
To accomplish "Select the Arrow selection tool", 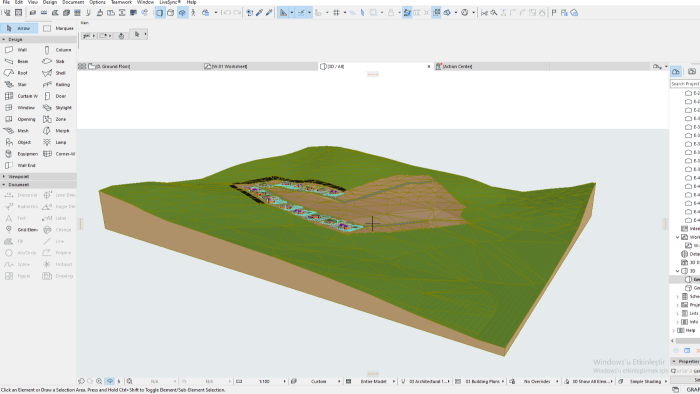I will pos(19,28).
